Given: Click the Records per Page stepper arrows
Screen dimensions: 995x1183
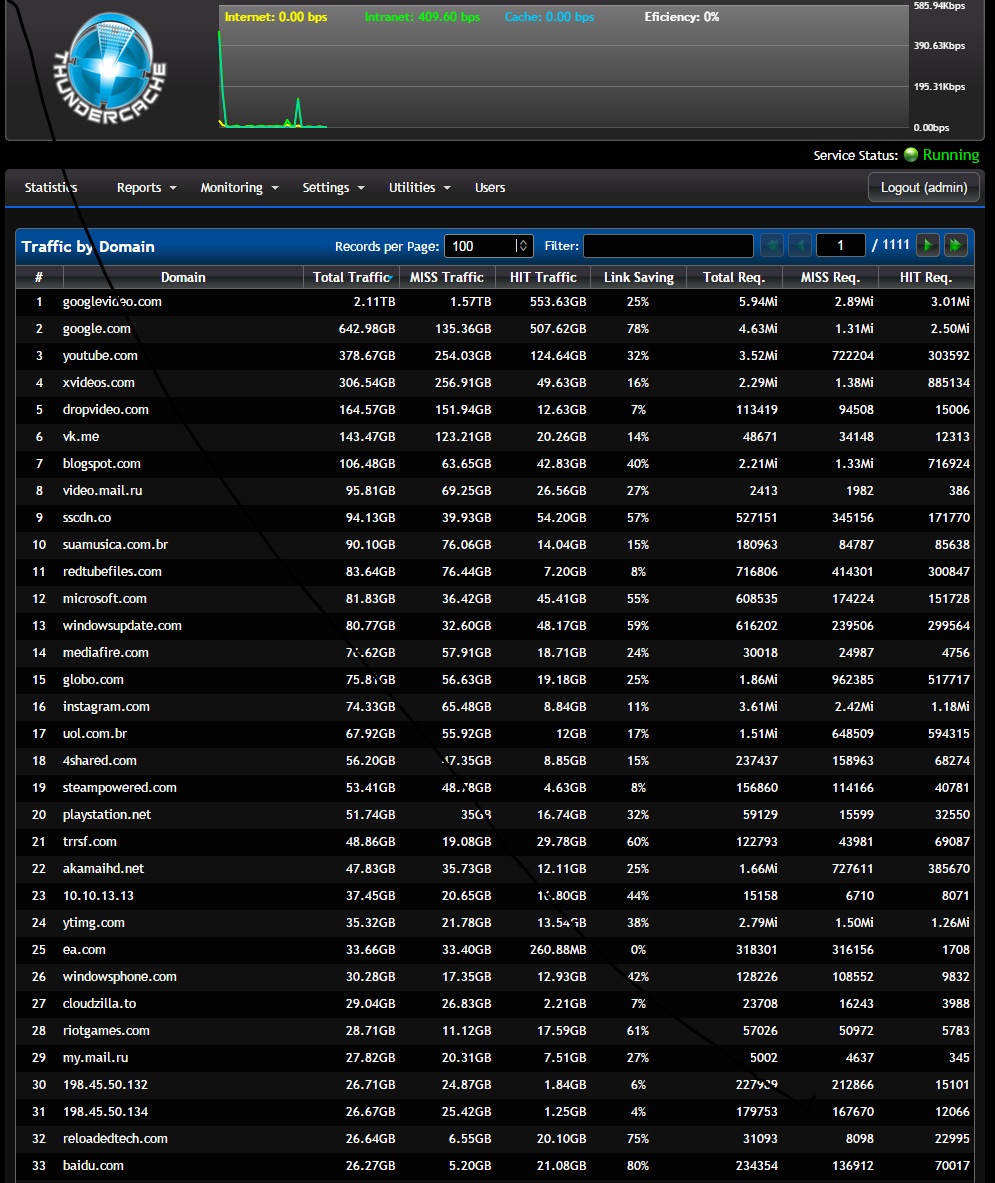Looking at the screenshot, I should (521, 246).
